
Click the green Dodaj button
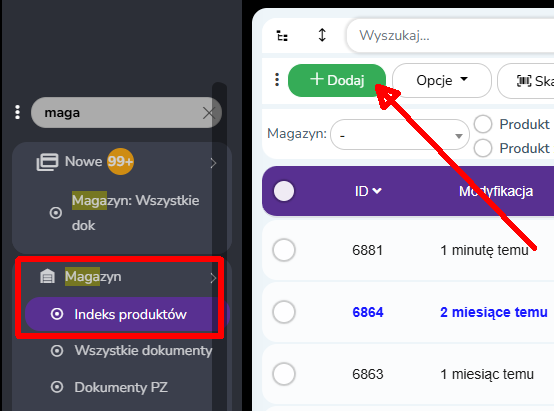point(337,80)
